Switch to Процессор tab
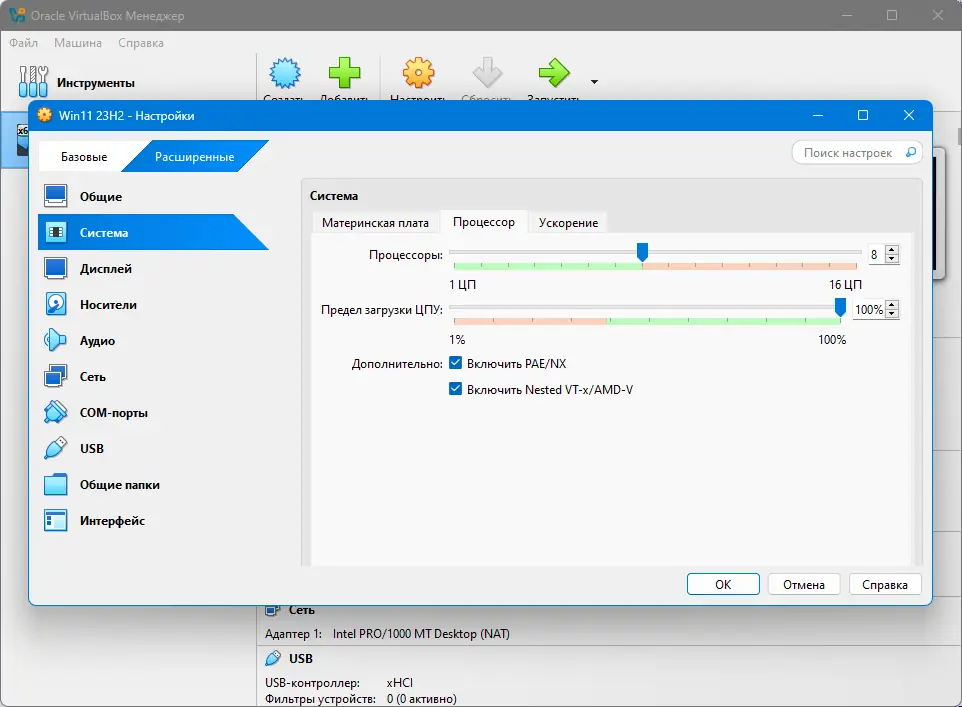962x707 pixels. tap(484, 222)
